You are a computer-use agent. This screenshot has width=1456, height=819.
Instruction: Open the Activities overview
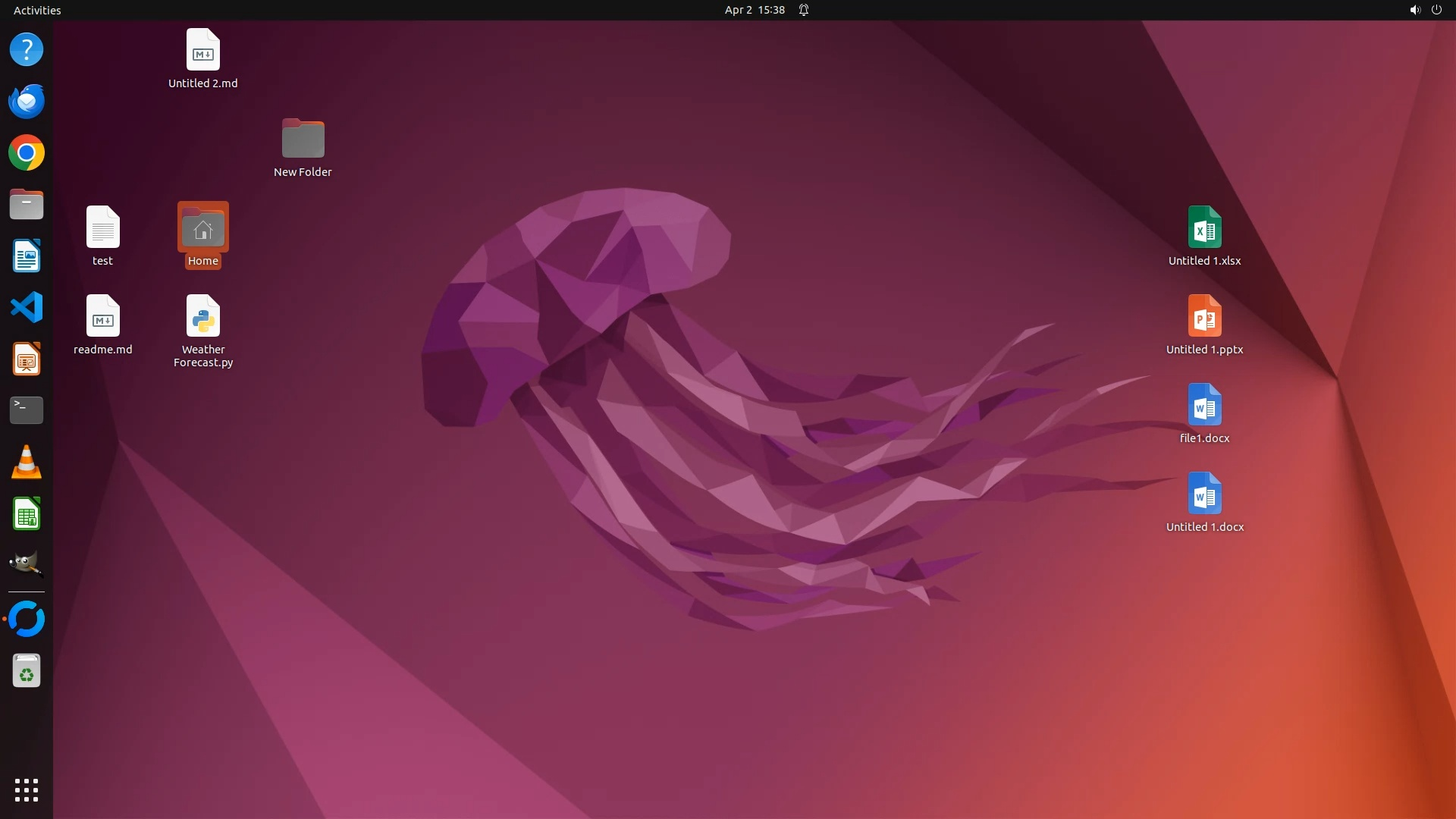(37, 10)
